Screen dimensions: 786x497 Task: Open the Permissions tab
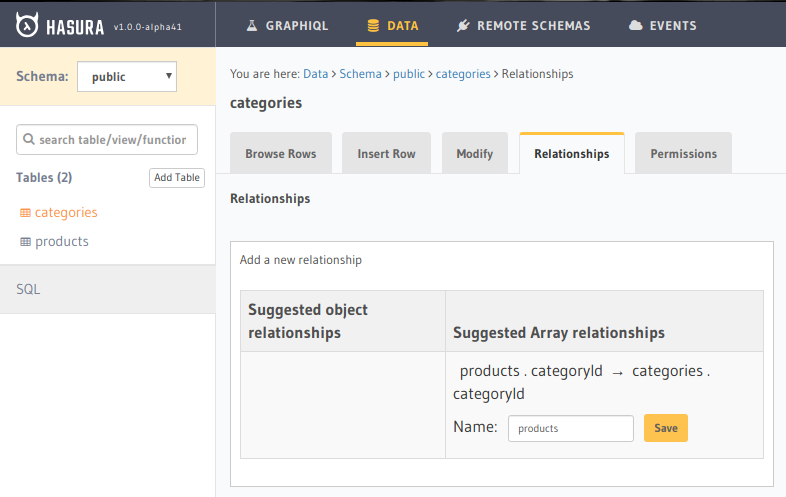point(683,154)
